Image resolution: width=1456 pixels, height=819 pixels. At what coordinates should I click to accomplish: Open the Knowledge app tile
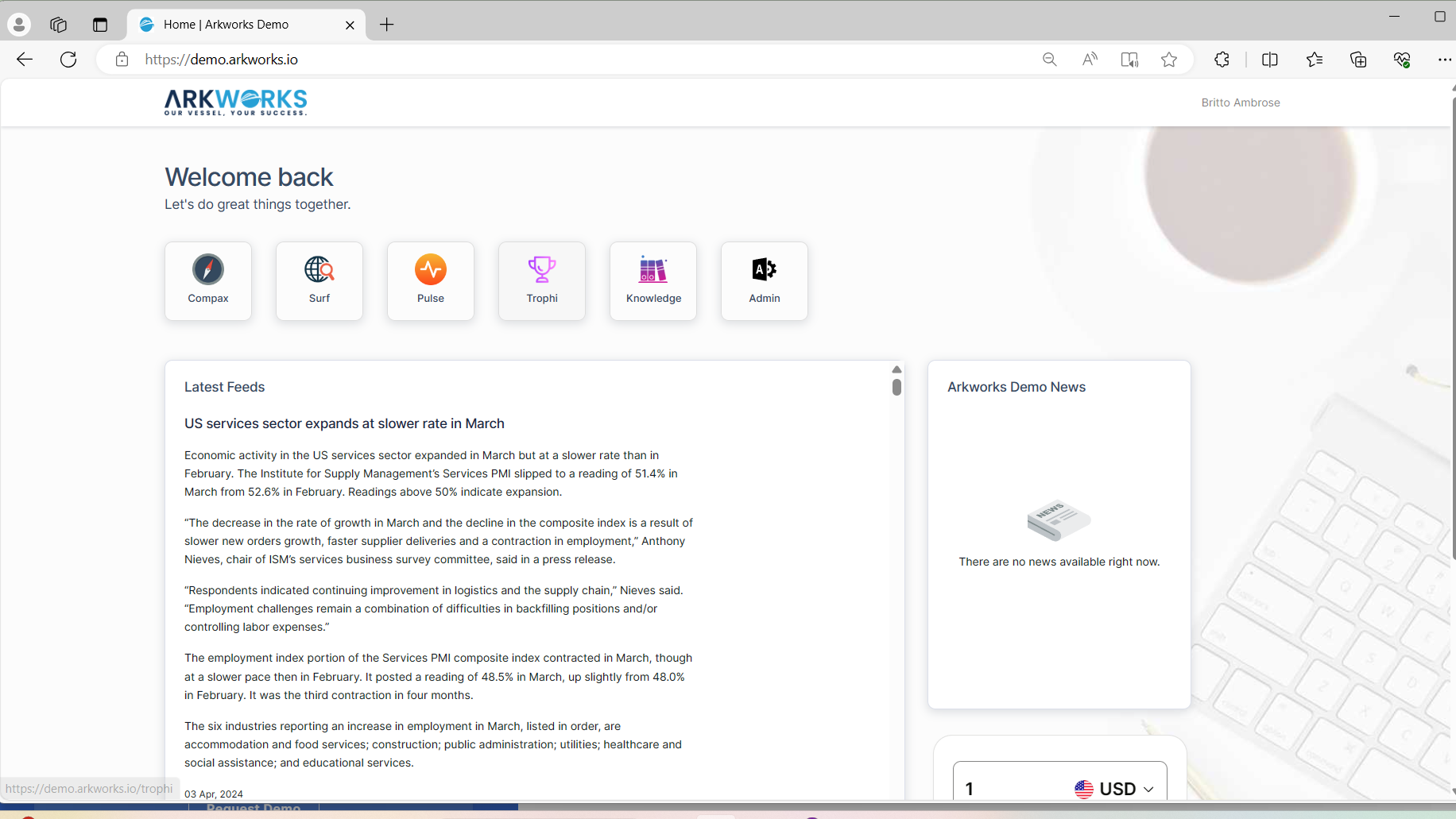pos(653,281)
